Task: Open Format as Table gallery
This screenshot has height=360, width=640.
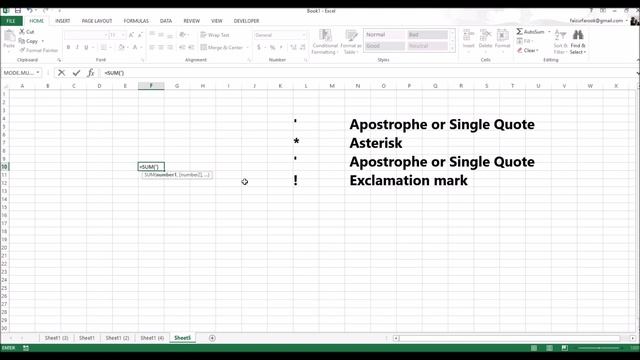Action: pos(351,42)
